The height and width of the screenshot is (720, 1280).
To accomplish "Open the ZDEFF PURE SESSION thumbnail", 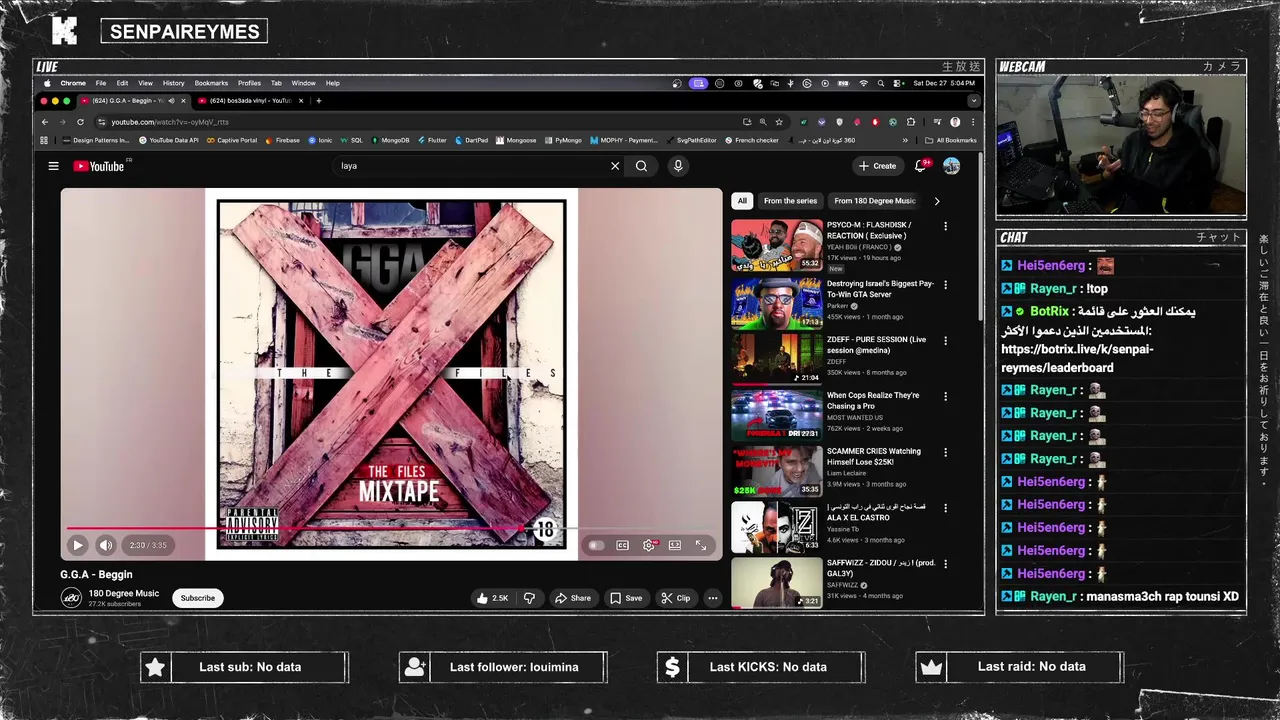I will 777,358.
